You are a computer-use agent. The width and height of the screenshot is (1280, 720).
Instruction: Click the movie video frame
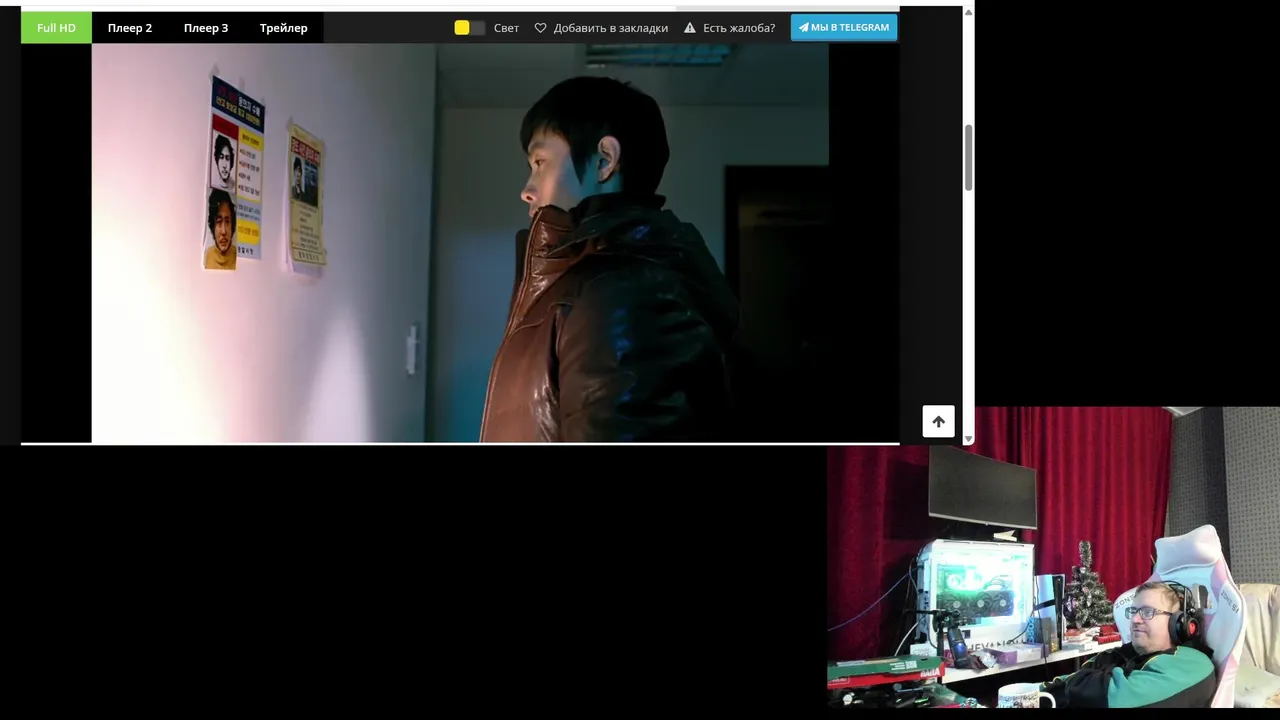click(x=460, y=243)
